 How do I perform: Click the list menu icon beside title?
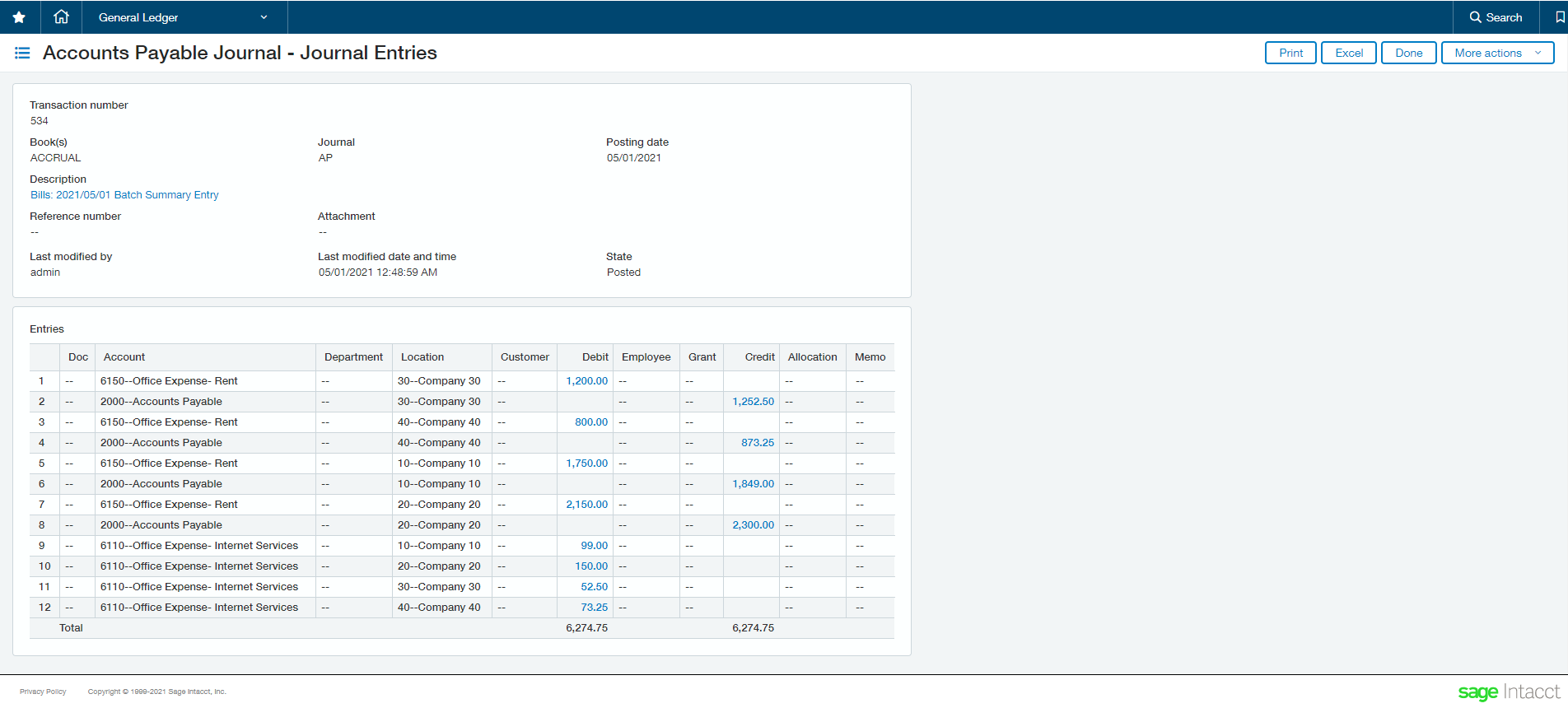point(22,53)
